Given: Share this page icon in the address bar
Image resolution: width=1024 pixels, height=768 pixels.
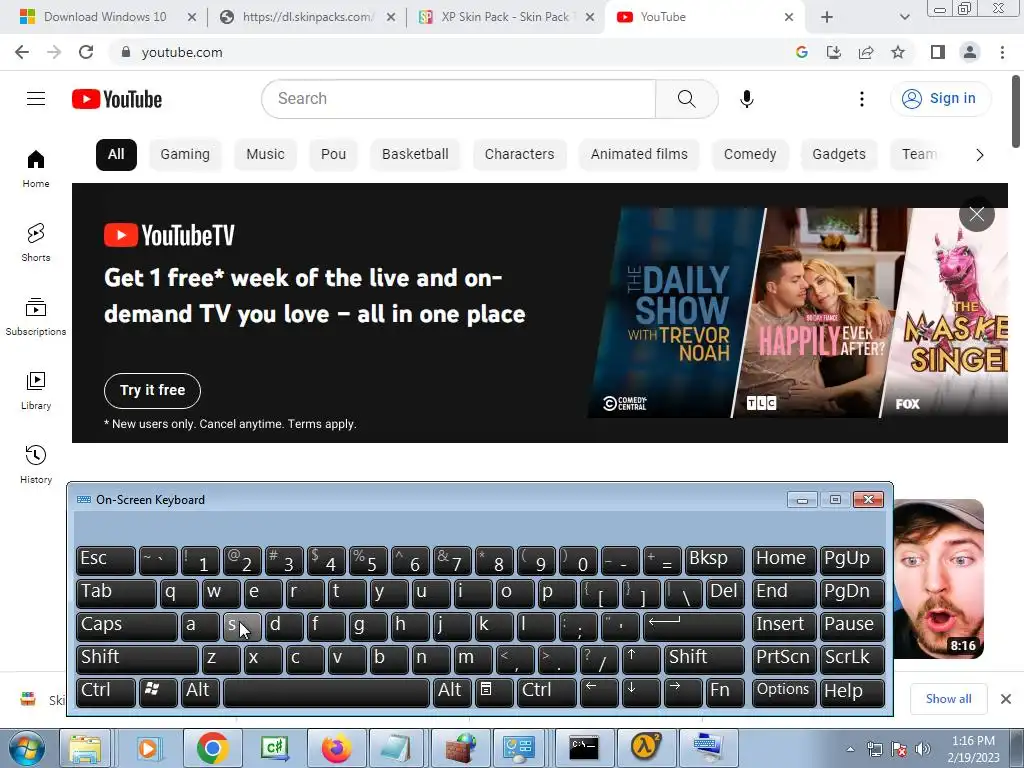Looking at the screenshot, I should [866, 52].
